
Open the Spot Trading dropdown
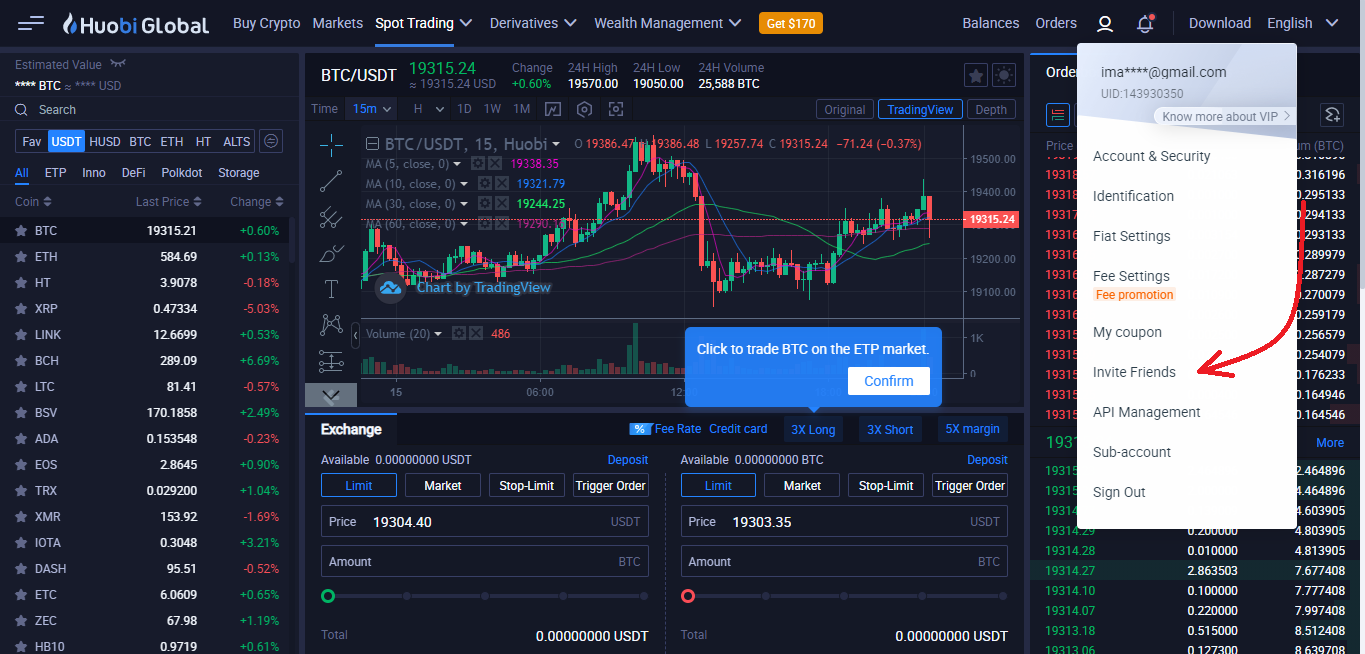(x=424, y=23)
